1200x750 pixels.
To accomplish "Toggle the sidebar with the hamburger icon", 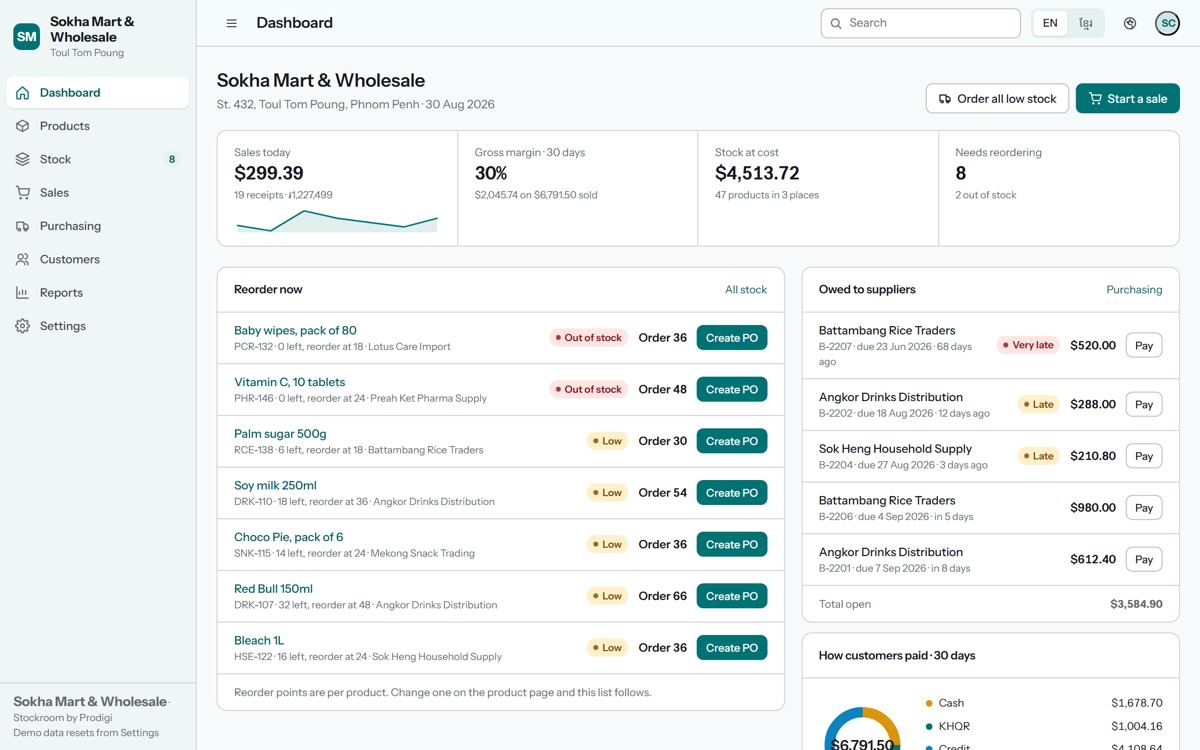I will tap(231, 23).
